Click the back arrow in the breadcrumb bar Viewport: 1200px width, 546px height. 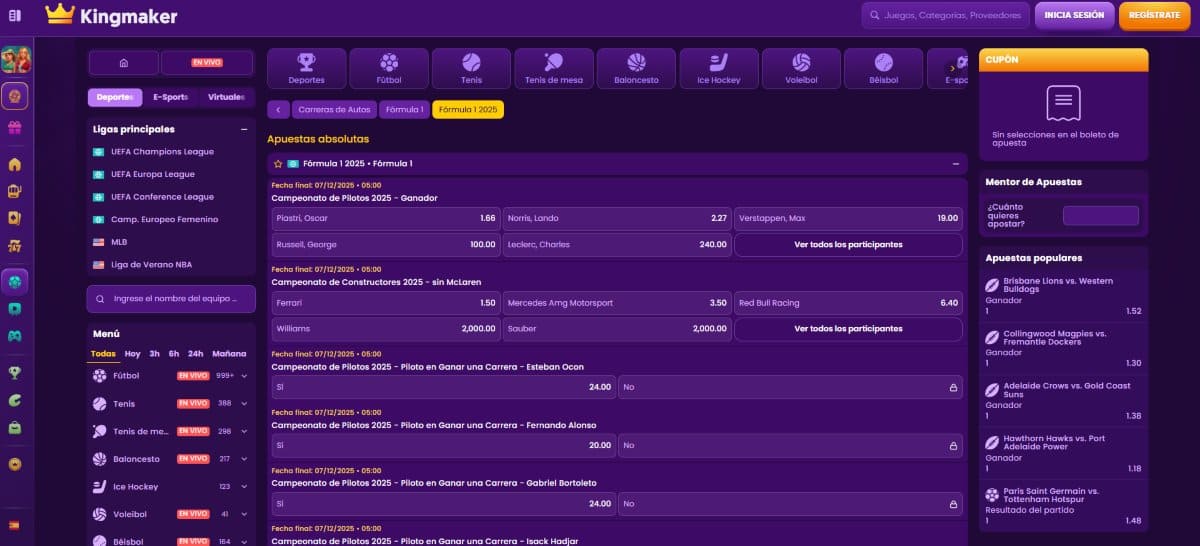[278, 109]
